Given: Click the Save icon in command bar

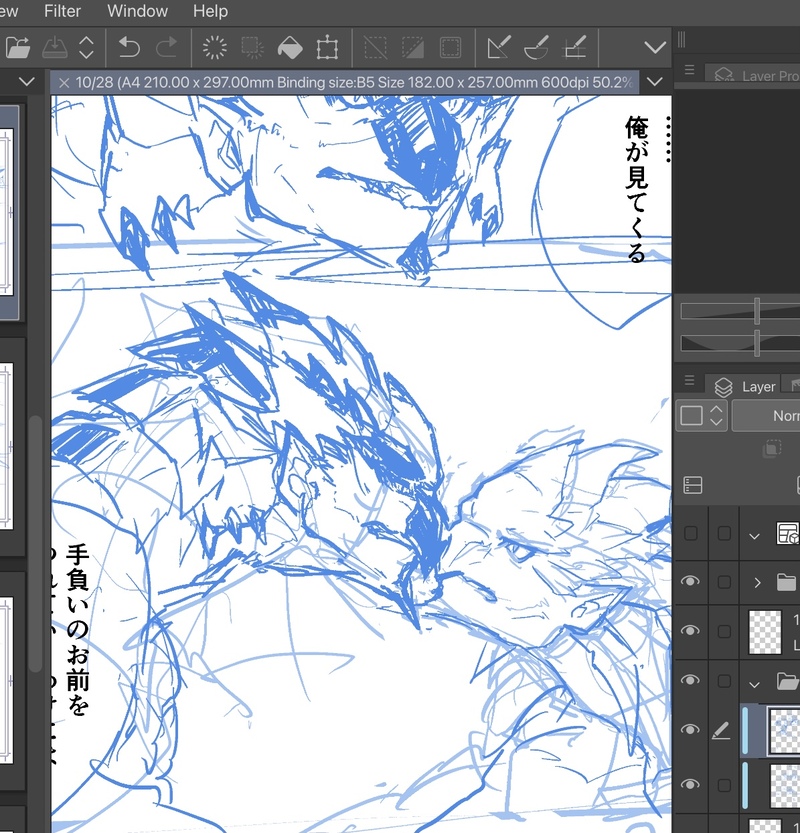Looking at the screenshot, I should click(x=54, y=48).
